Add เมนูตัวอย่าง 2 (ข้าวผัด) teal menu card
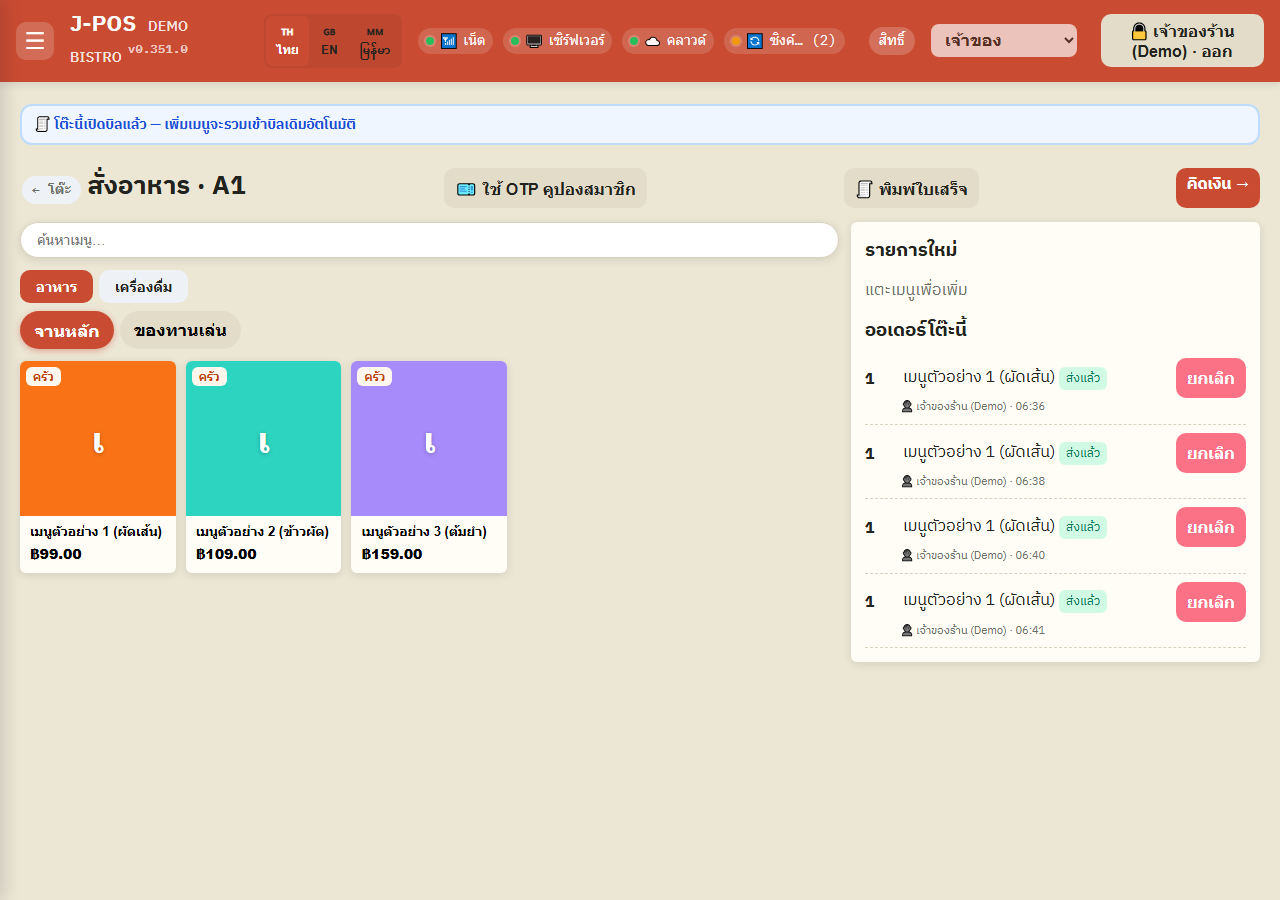The width and height of the screenshot is (1280, 900). [x=263, y=467]
